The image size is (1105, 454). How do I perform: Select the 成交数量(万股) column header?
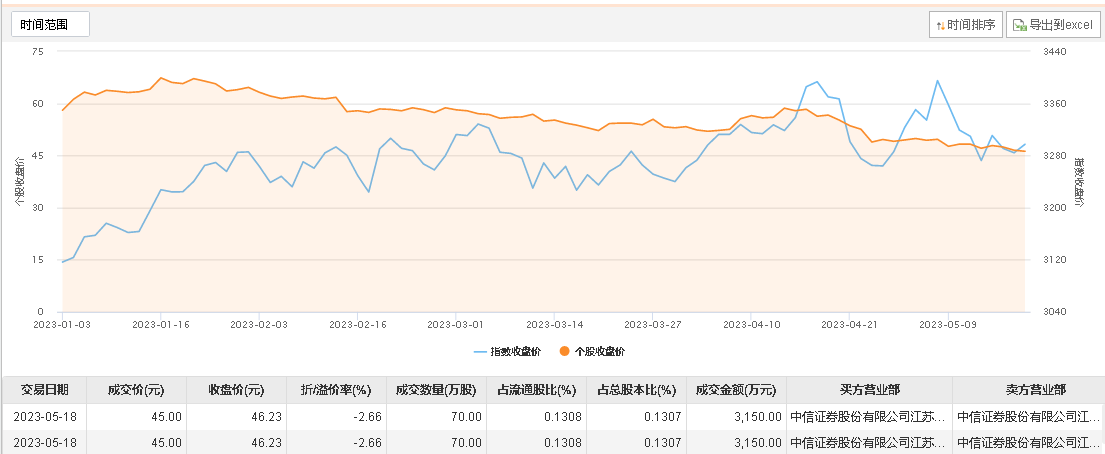tap(436, 390)
